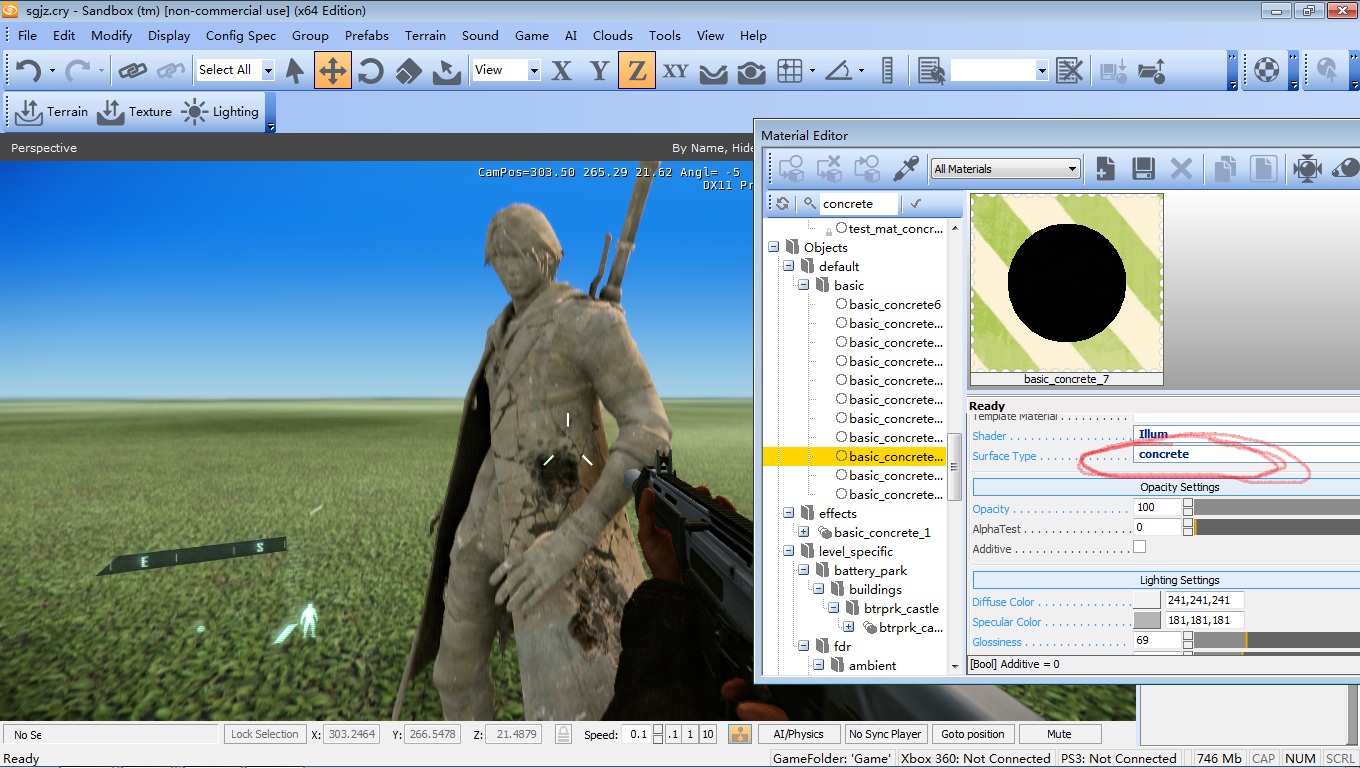Image resolution: width=1360 pixels, height=768 pixels.
Task: Open the File menu
Action: tap(27, 35)
